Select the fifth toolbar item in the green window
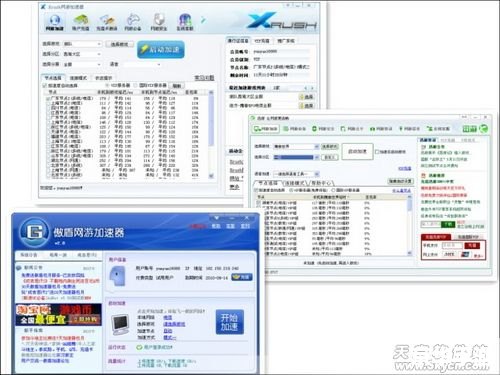 coord(381,129)
